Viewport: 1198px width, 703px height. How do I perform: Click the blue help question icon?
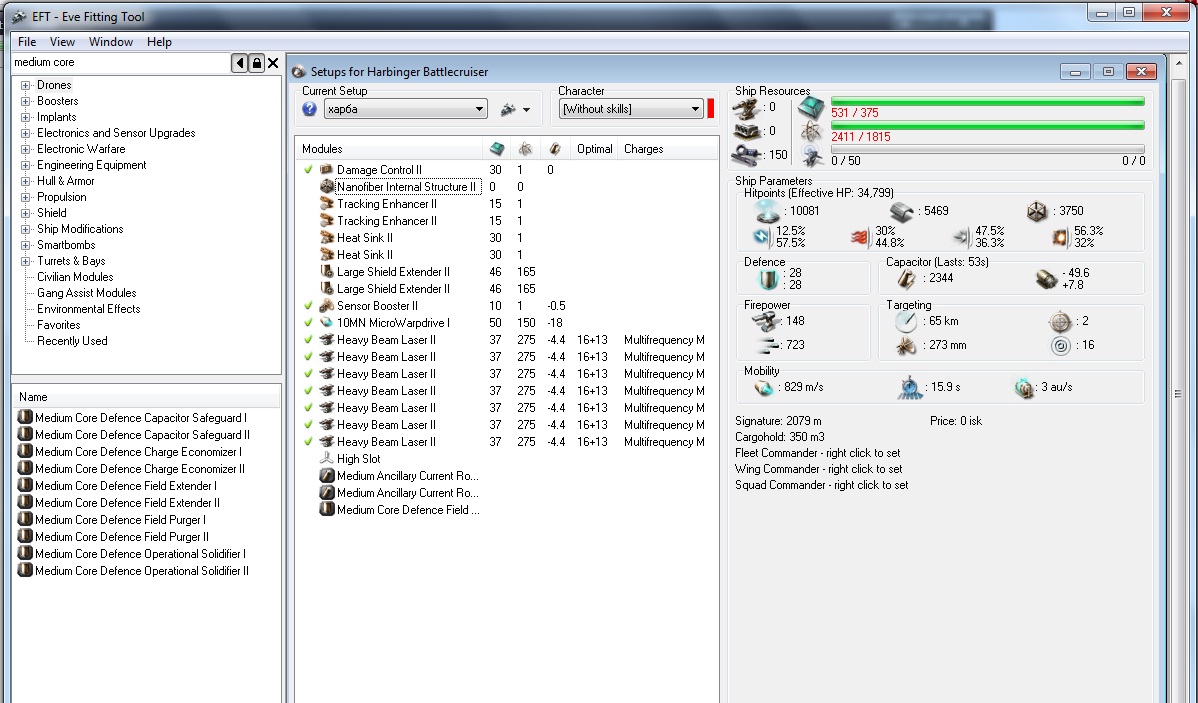point(309,109)
